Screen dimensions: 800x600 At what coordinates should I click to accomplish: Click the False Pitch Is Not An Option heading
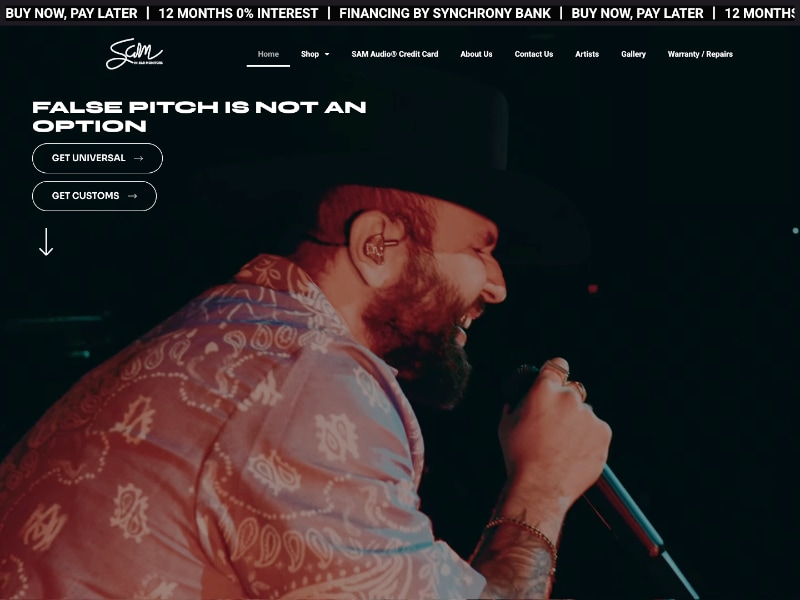[199, 116]
